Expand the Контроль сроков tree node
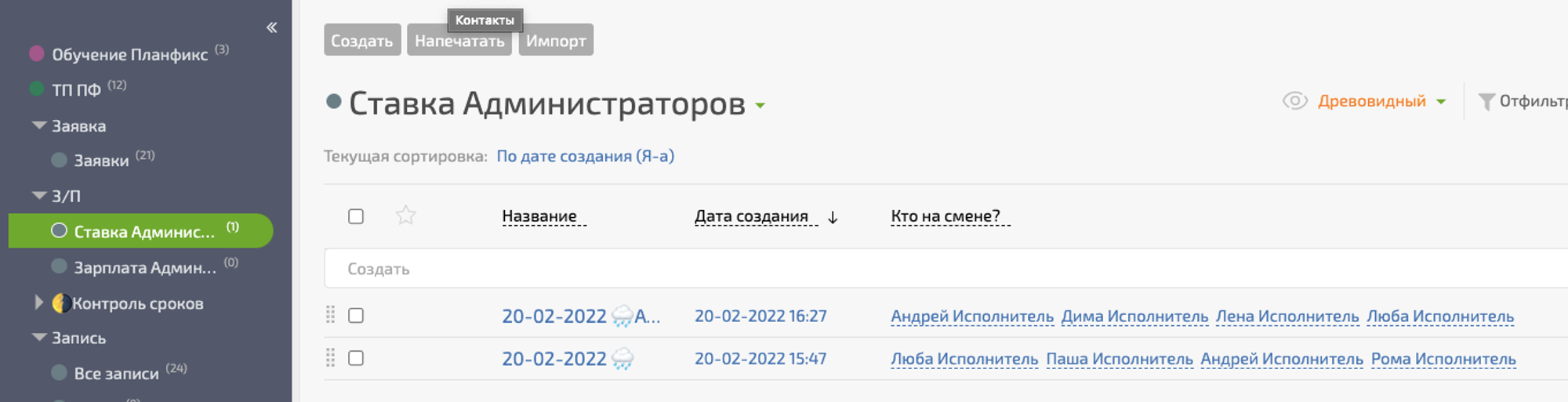1568x402 pixels. pyautogui.click(x=38, y=302)
